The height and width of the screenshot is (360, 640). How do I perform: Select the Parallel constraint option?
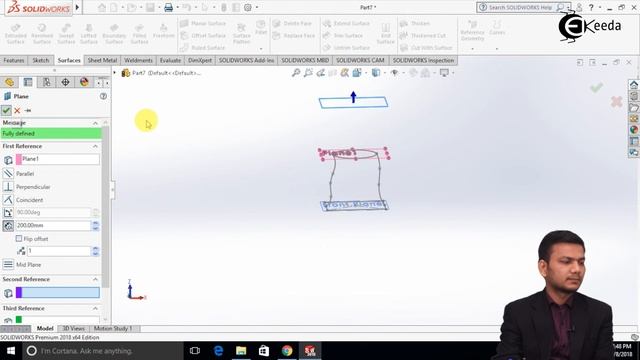coord(24,174)
